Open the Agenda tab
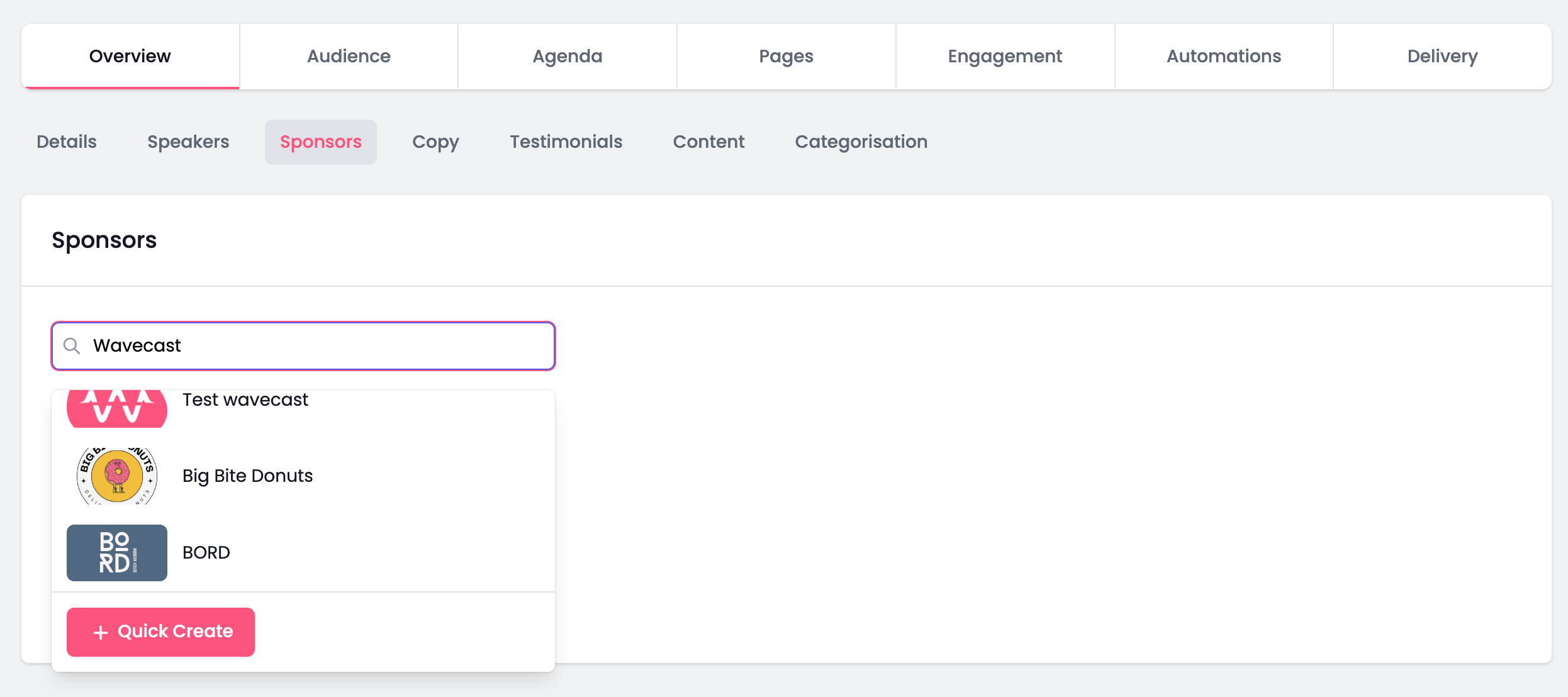1568x697 pixels. [568, 57]
